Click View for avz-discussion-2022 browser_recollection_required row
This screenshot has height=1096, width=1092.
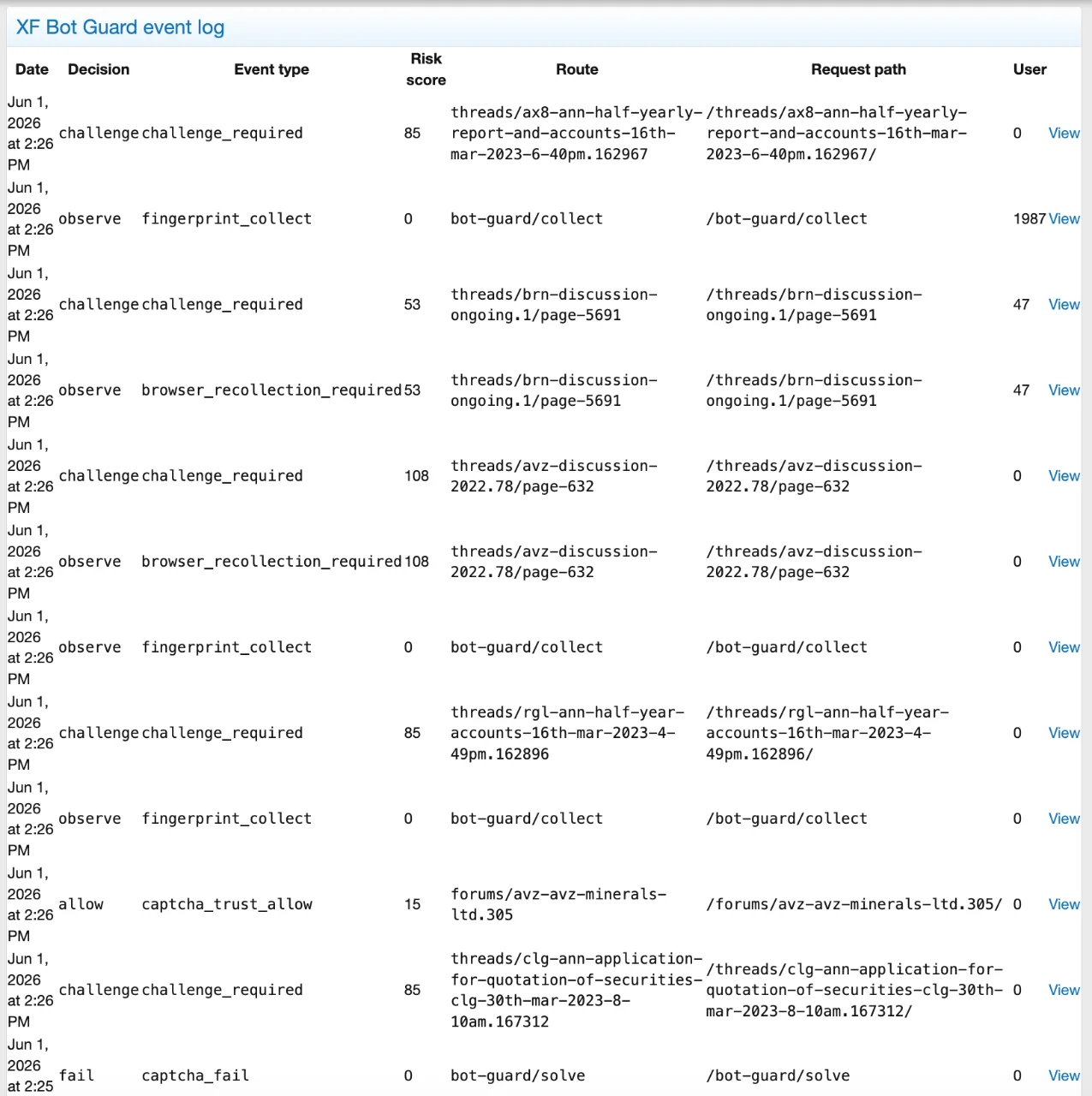point(1064,561)
